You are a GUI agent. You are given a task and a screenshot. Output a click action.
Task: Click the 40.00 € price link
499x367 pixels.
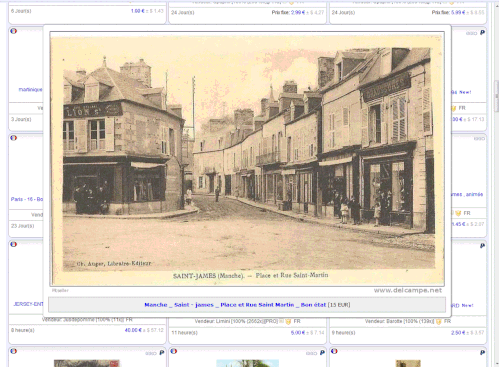pyautogui.click(x=133, y=330)
